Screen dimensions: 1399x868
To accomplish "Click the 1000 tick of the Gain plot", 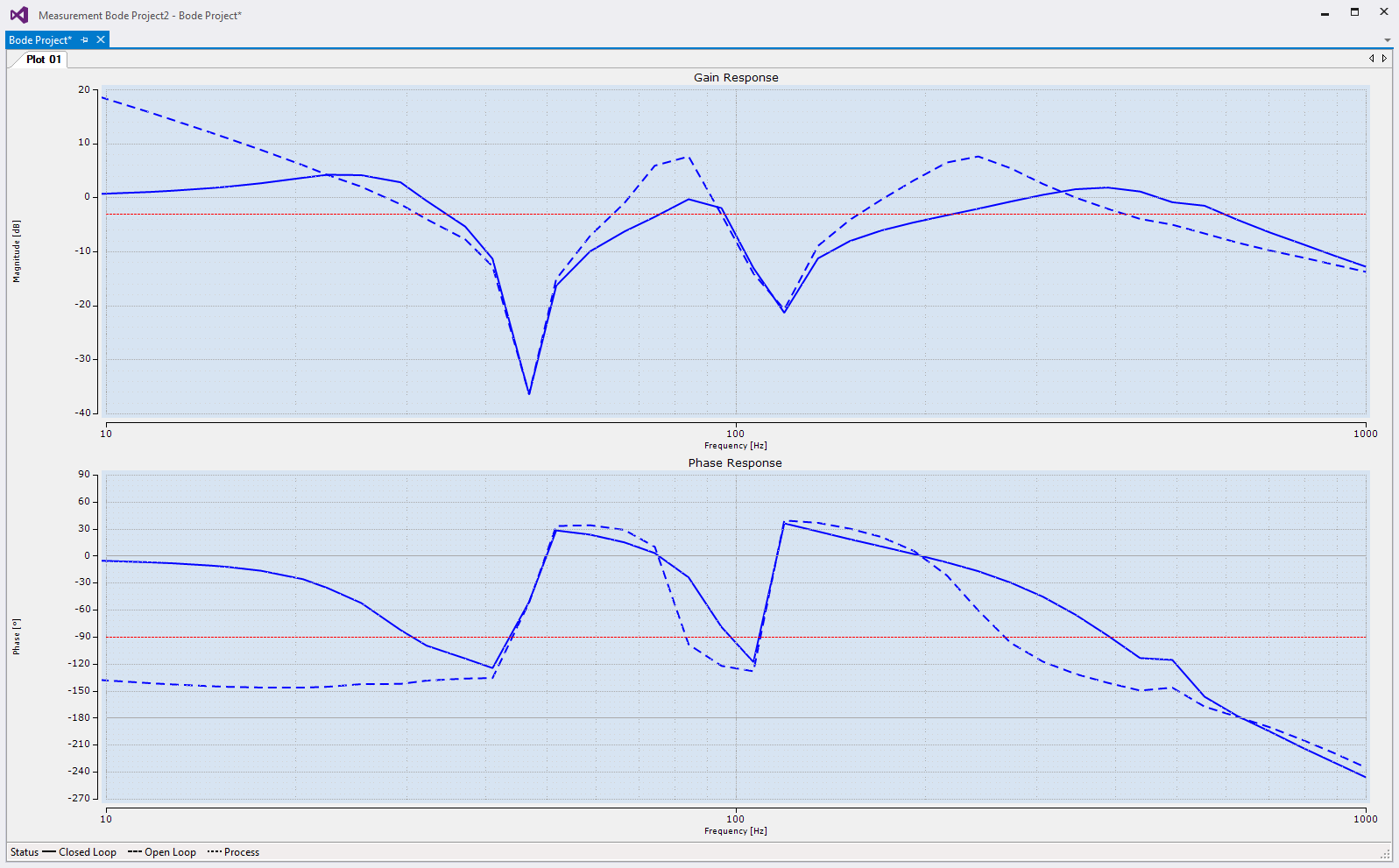I will click(x=1365, y=434).
